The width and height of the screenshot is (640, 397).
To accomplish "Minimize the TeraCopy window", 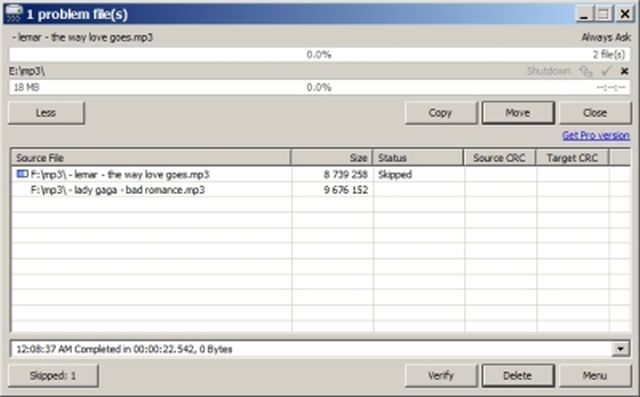I will 584,14.
